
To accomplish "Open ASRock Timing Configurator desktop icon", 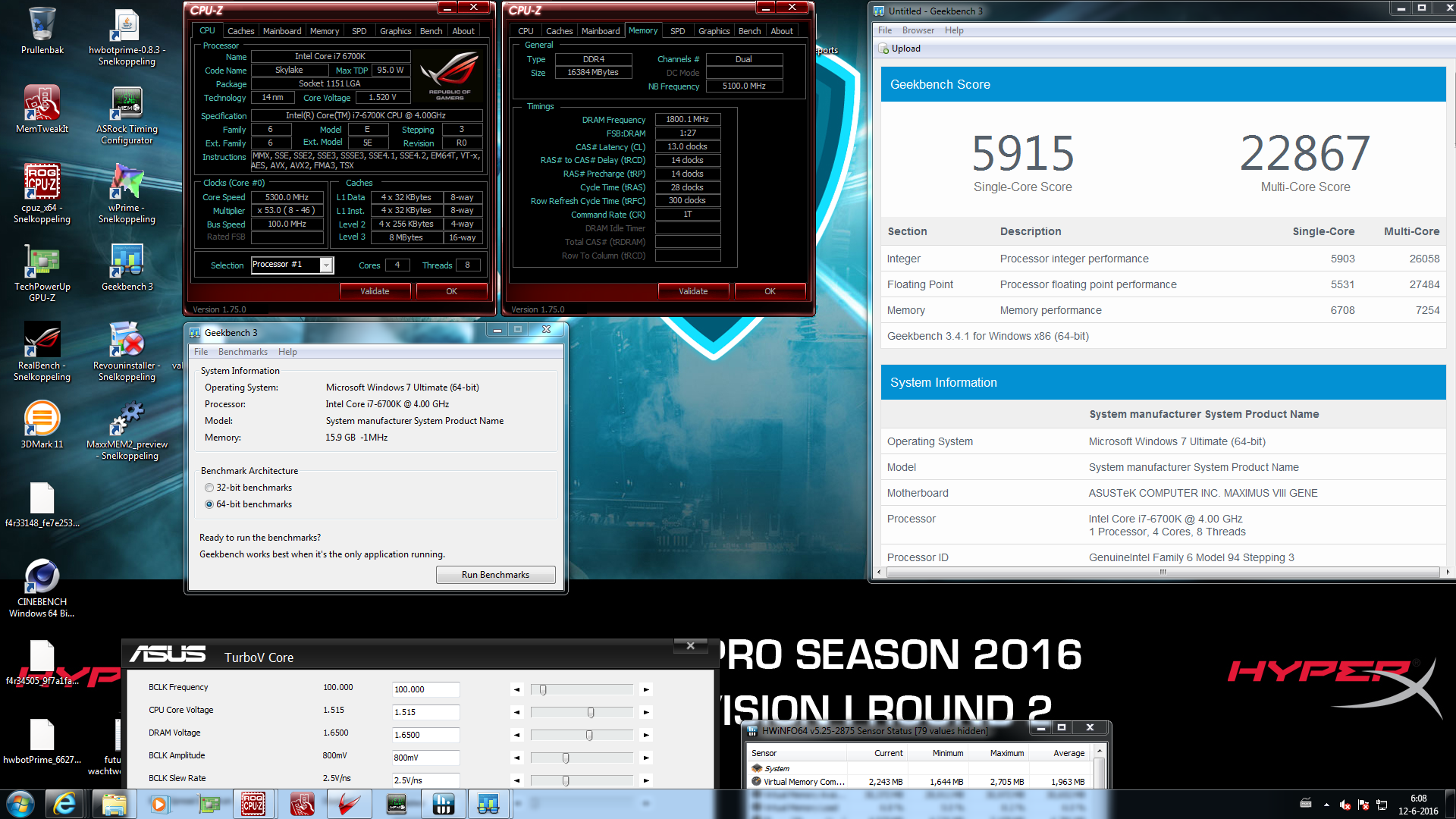I will click(127, 115).
